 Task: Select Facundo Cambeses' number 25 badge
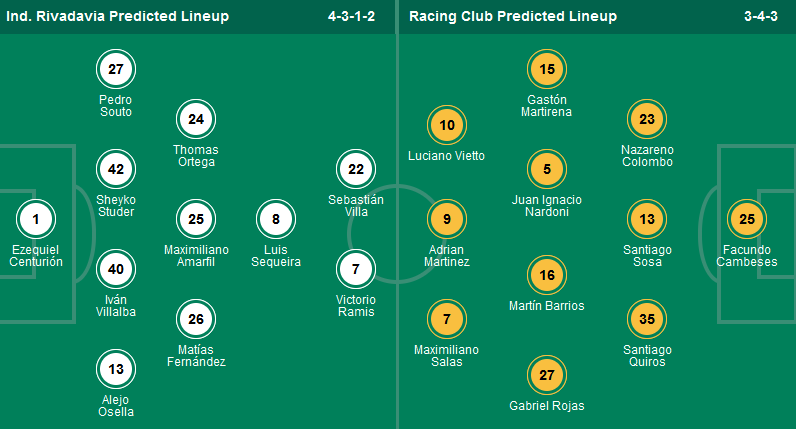pyautogui.click(x=746, y=219)
